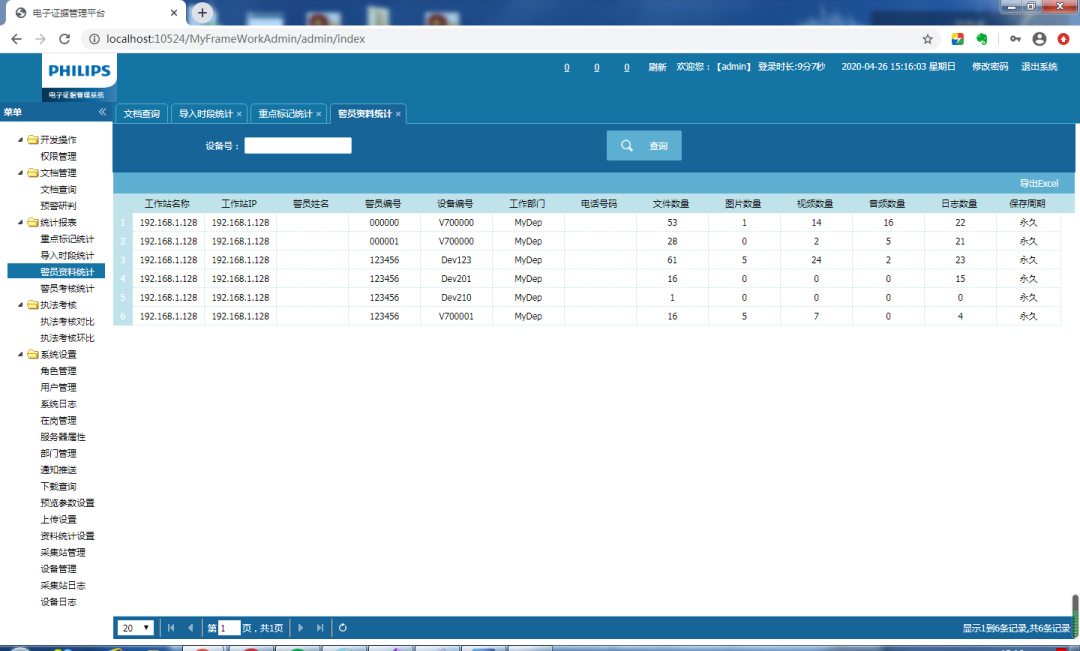Collapse the 文档管理 tree folder
The image size is (1080, 651).
[21, 173]
